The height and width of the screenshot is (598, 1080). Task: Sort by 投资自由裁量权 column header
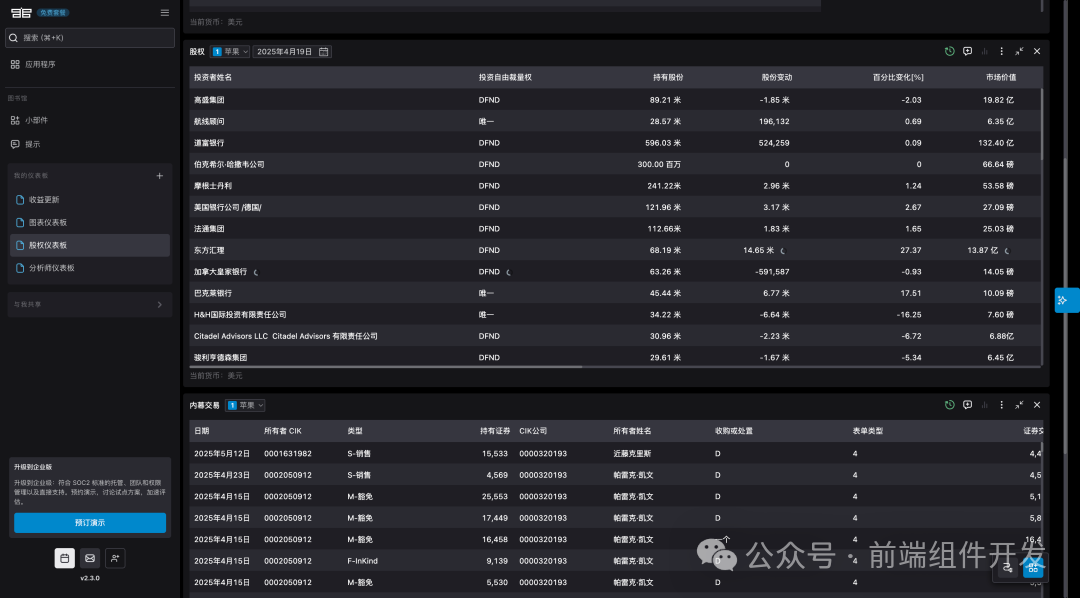pyautogui.click(x=505, y=78)
